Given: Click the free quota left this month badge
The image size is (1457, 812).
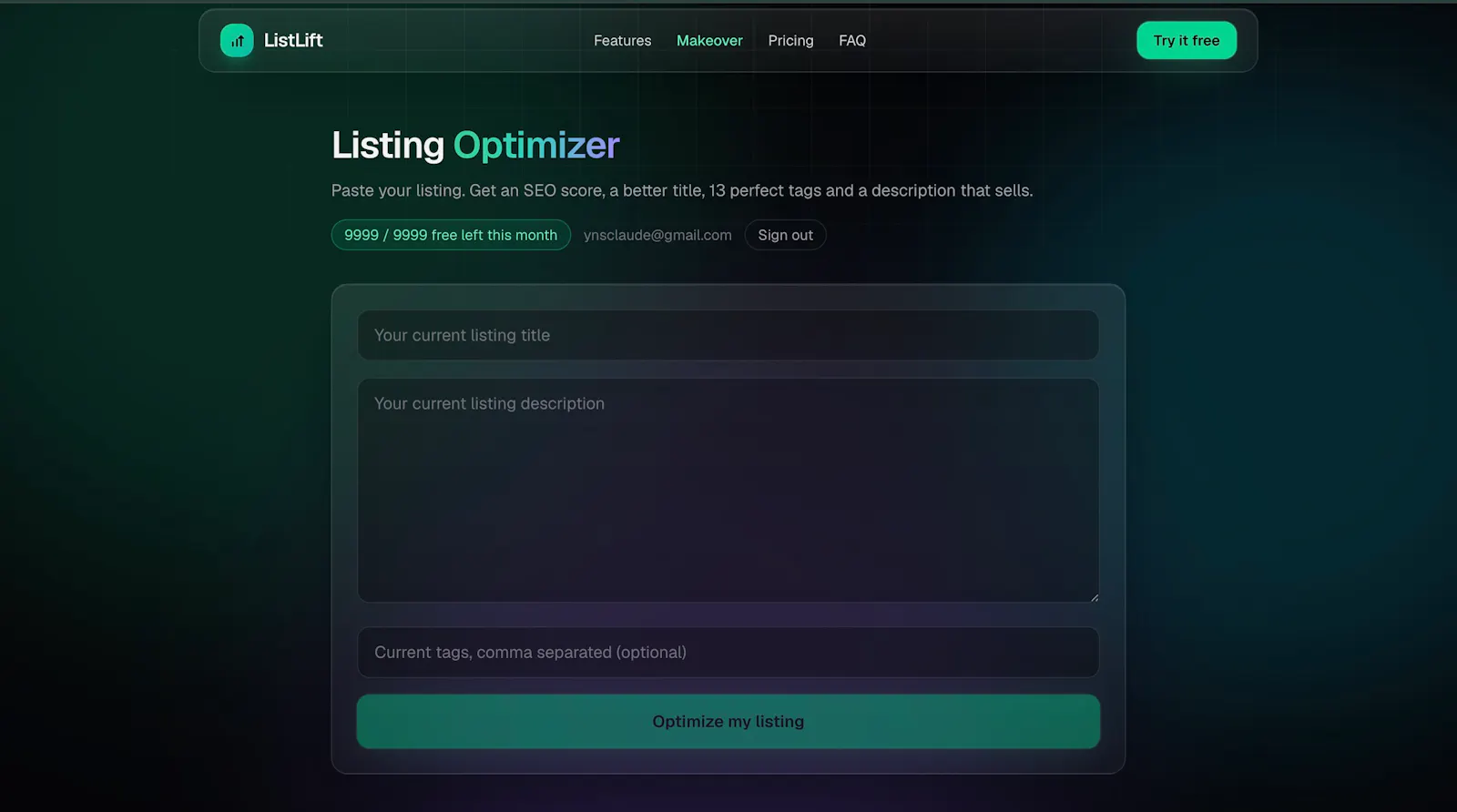Looking at the screenshot, I should [451, 235].
